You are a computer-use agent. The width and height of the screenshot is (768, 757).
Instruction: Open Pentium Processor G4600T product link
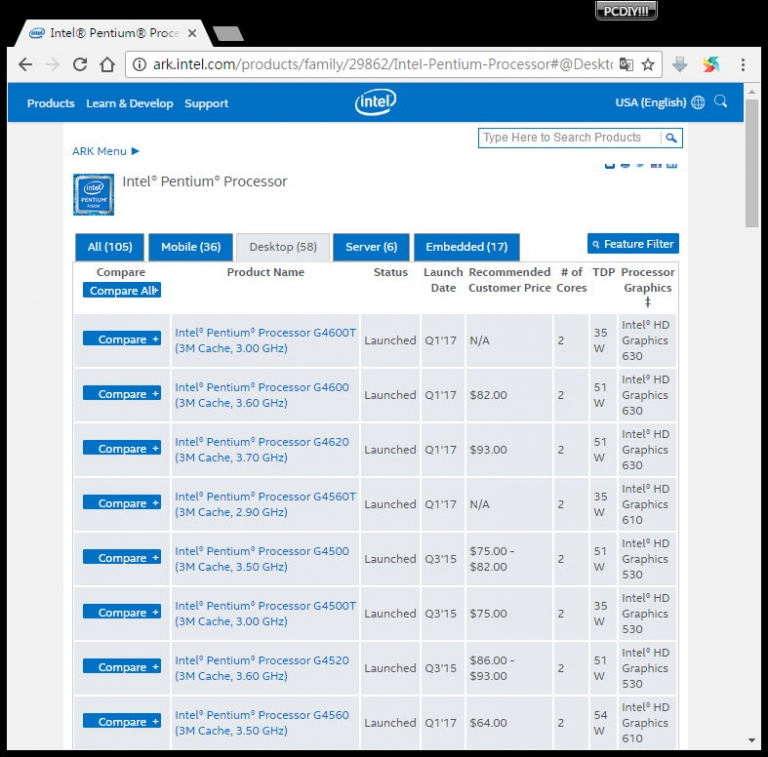(x=265, y=340)
